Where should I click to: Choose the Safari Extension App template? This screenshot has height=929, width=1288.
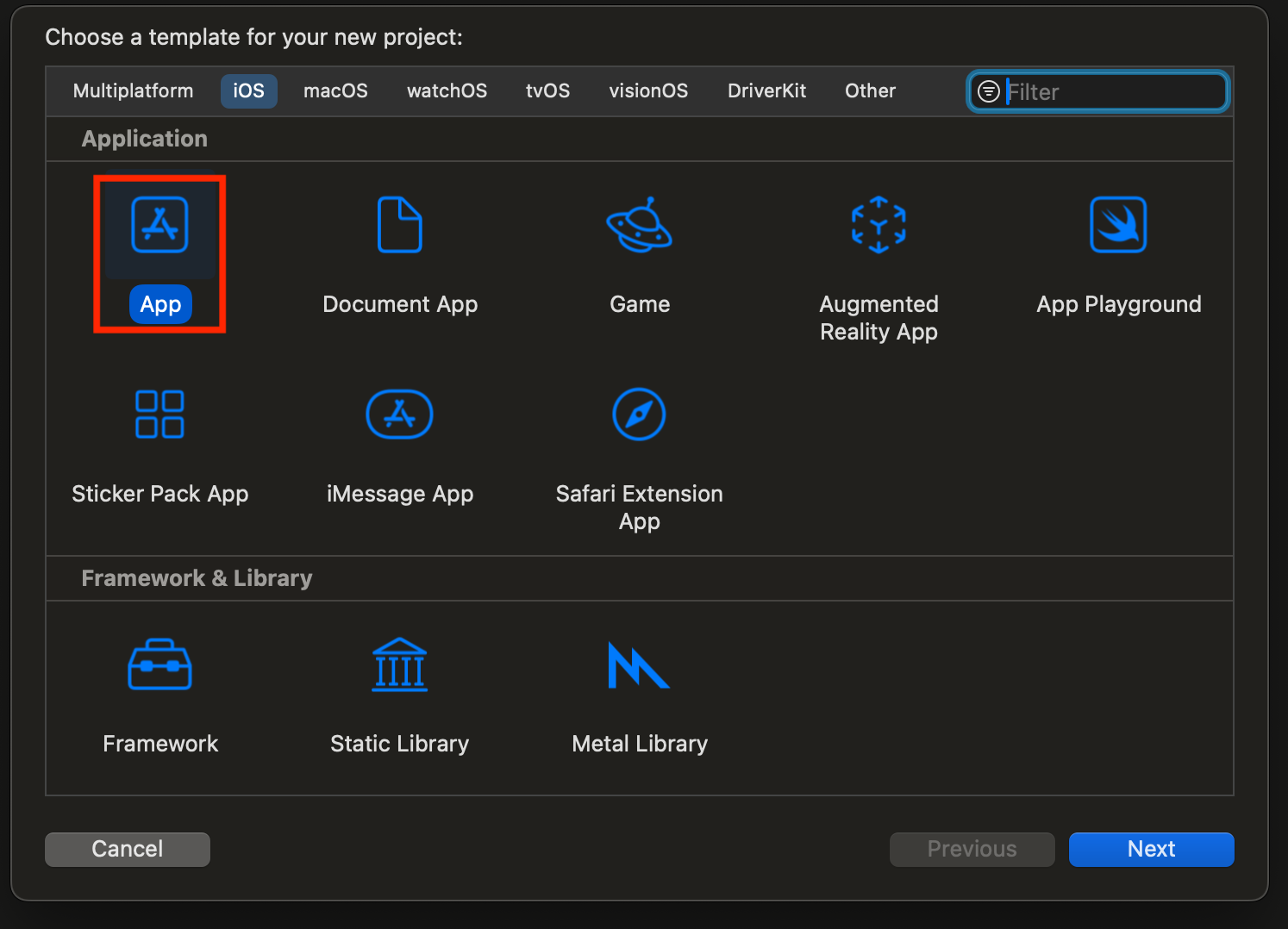click(639, 415)
